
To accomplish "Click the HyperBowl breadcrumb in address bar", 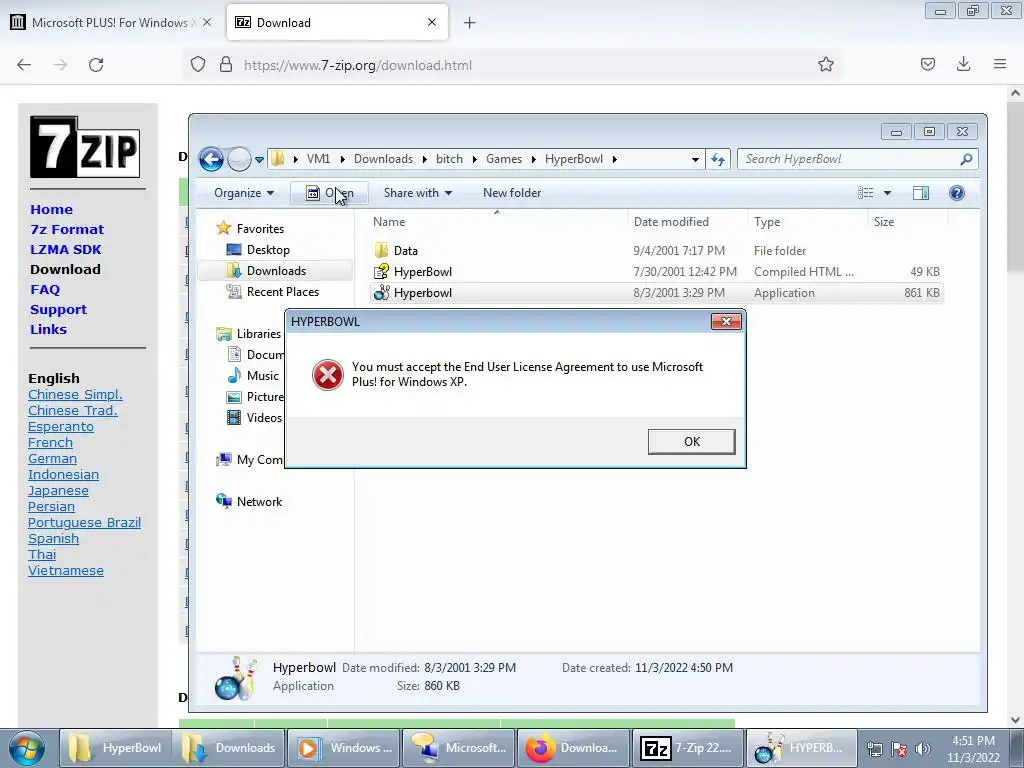I will tap(573, 159).
